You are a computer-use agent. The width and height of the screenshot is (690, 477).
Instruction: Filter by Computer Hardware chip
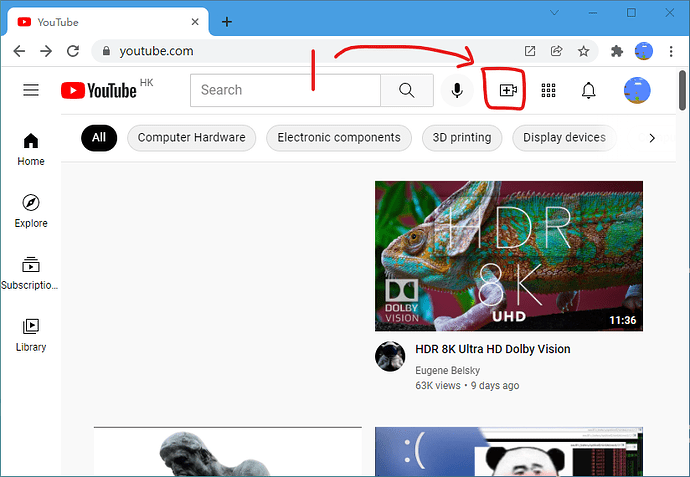click(191, 138)
